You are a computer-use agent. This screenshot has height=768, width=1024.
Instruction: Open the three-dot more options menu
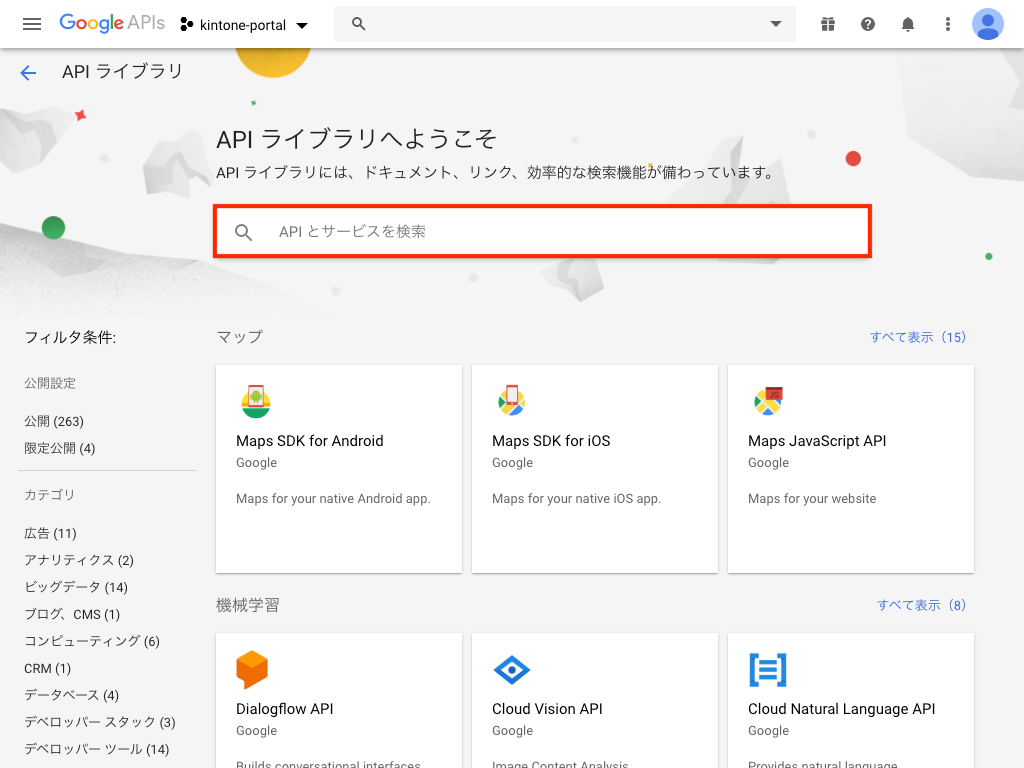pos(948,24)
